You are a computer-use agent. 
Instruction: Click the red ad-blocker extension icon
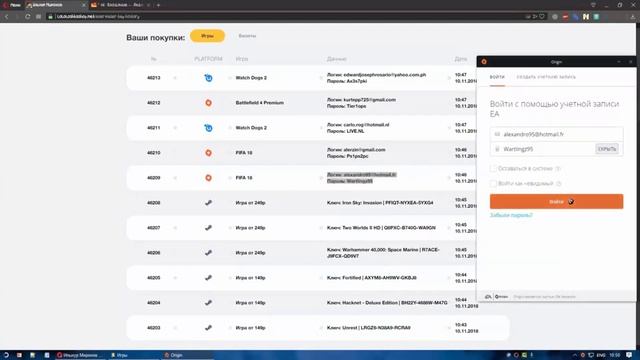click(565, 17)
